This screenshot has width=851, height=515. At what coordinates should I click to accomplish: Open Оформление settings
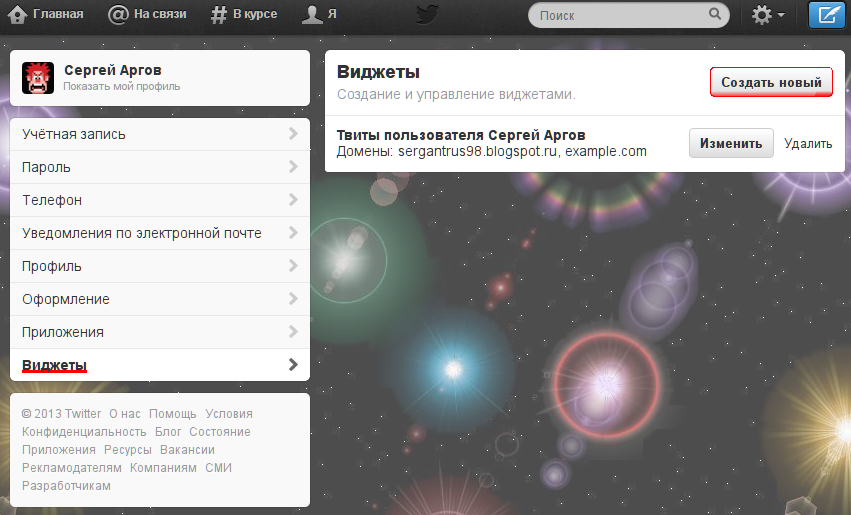pos(160,299)
